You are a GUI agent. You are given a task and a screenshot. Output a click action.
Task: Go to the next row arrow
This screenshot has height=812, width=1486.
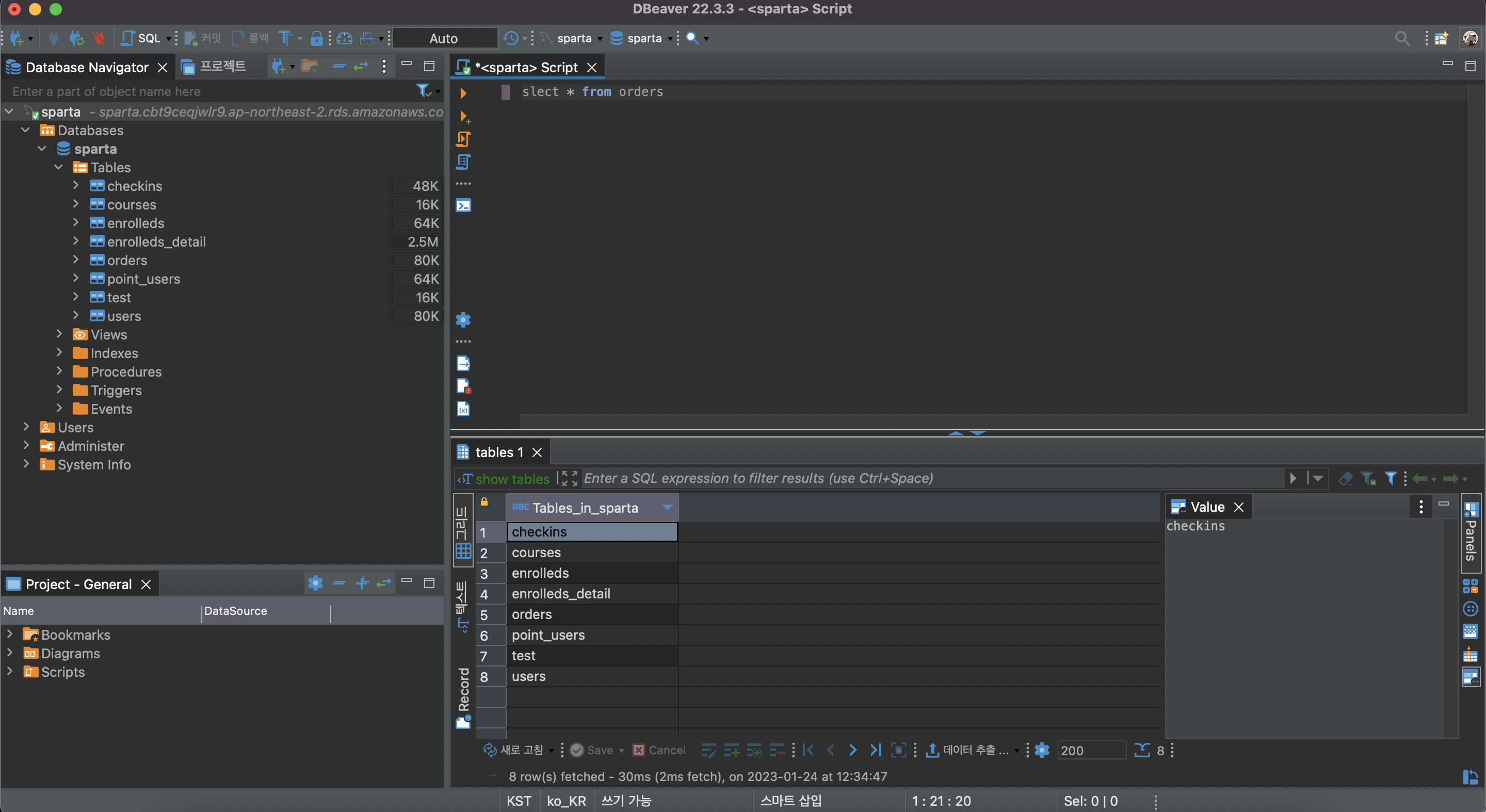click(852, 750)
